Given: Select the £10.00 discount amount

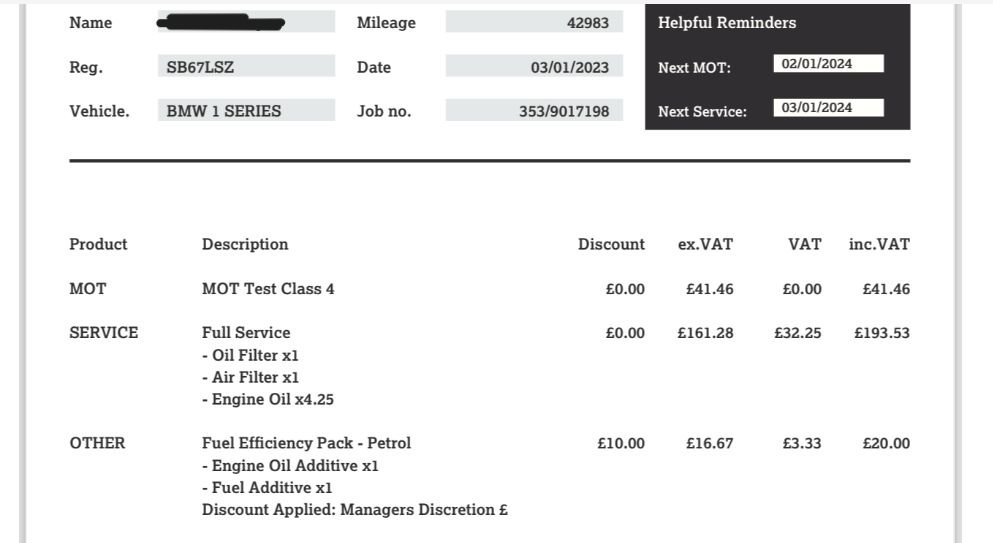Looking at the screenshot, I should pyautogui.click(x=621, y=444).
